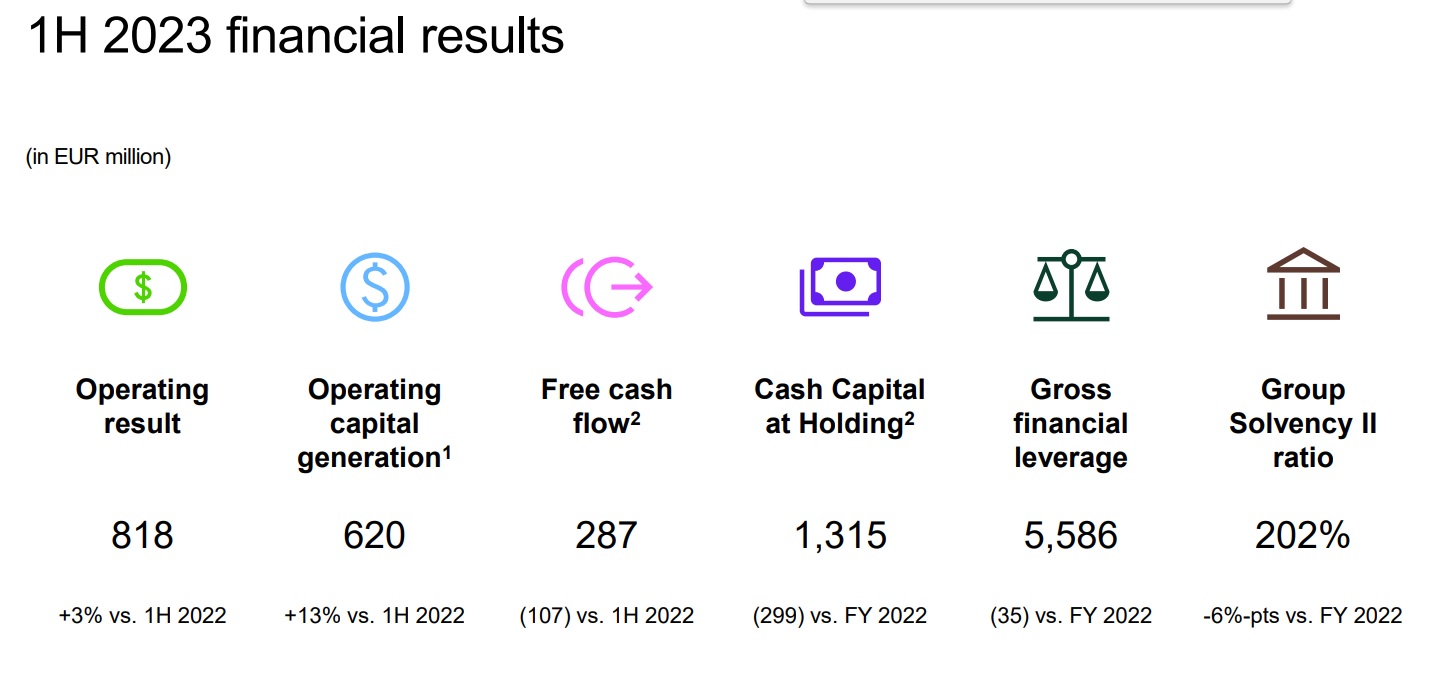Click the purple Cash Capital banknote icon

(x=840, y=287)
